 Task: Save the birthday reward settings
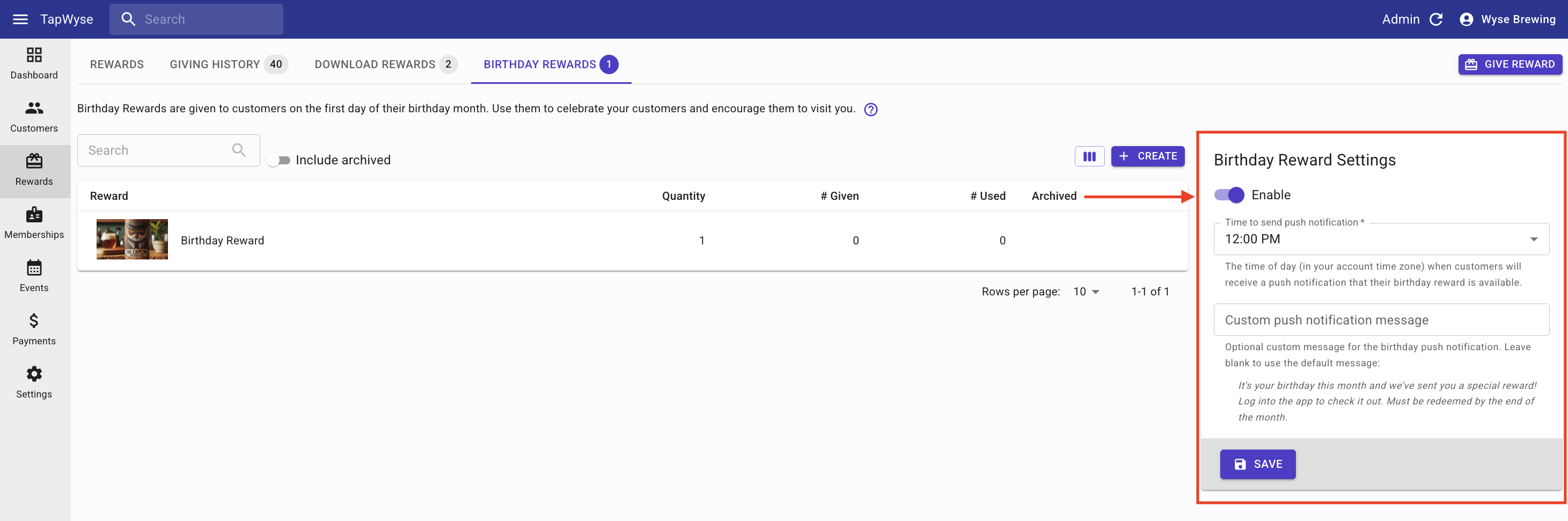(x=1257, y=464)
